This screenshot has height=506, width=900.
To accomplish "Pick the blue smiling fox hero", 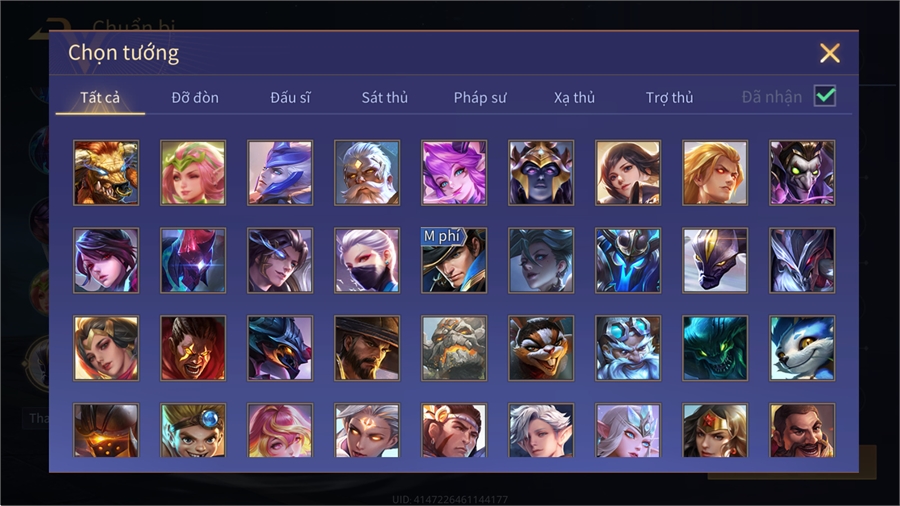I will [802, 348].
